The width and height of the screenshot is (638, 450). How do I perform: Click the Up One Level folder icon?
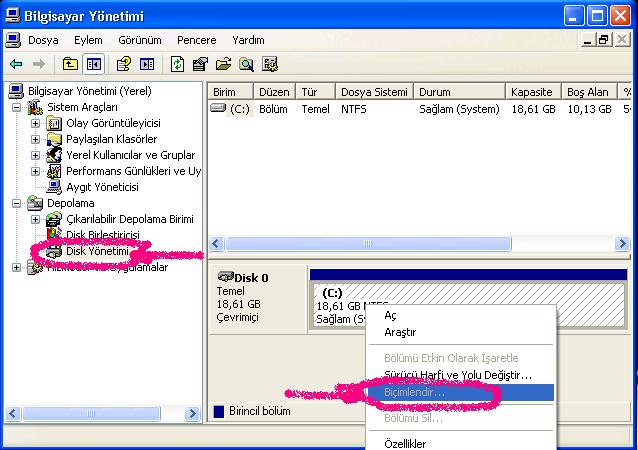70,64
